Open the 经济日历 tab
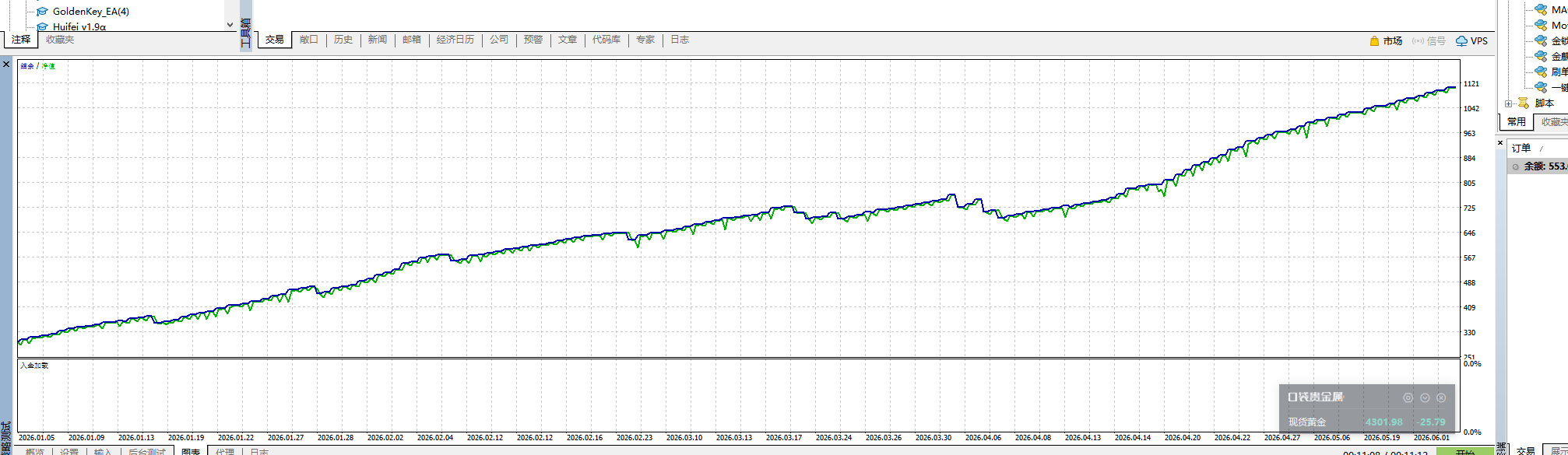Screen dimensions: 1568x455 click(x=455, y=40)
